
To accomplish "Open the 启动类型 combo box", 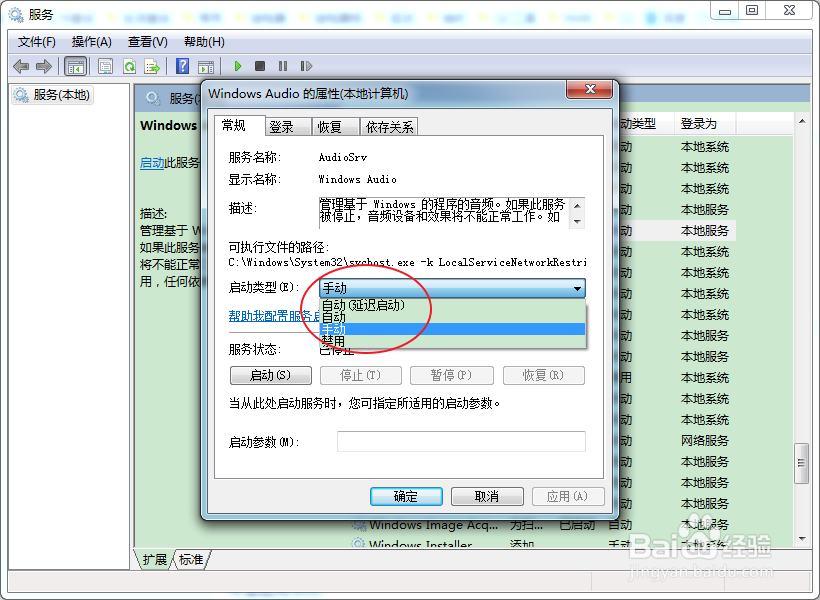I will tap(452, 288).
